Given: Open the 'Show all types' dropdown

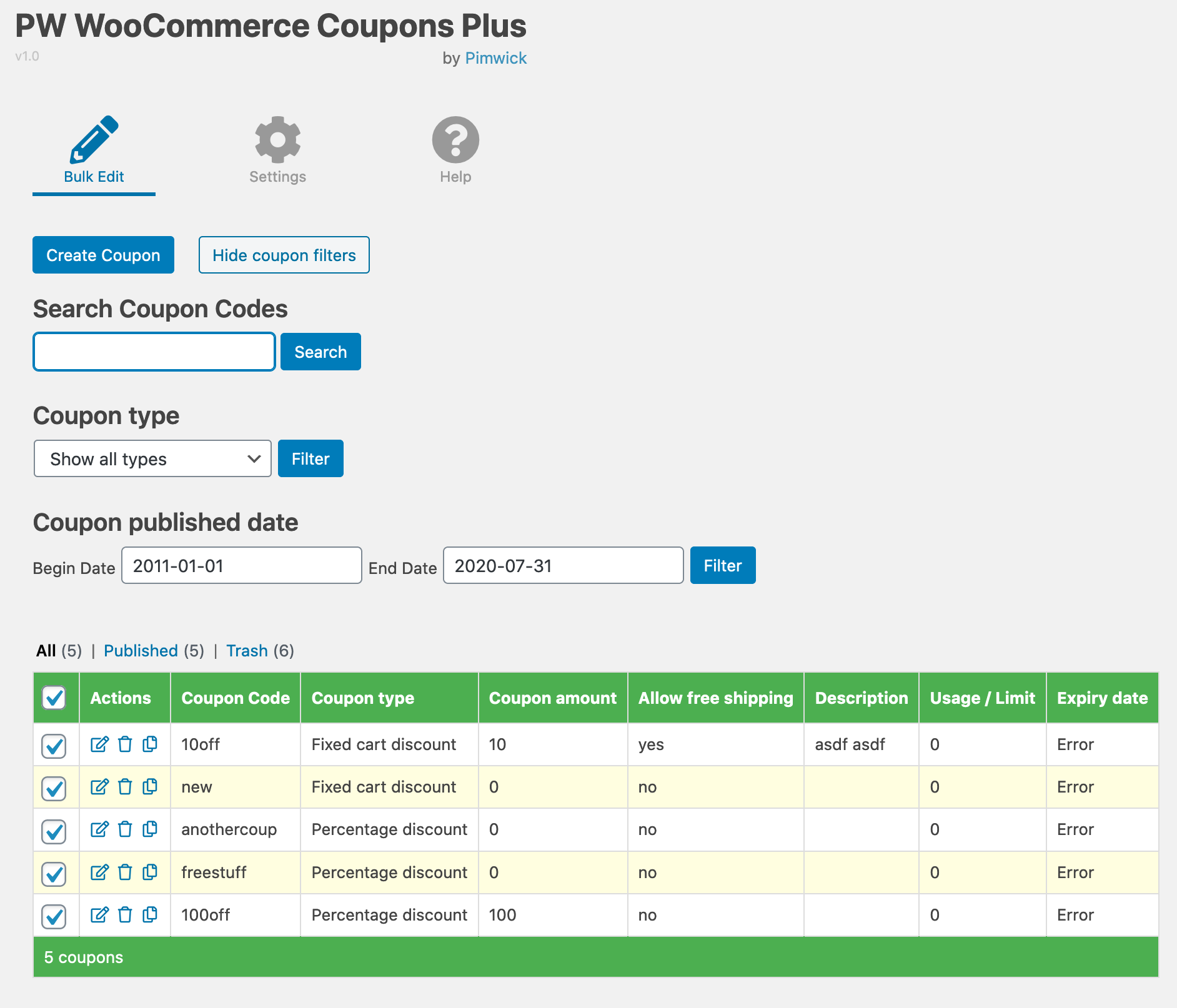Looking at the screenshot, I should pyautogui.click(x=152, y=459).
